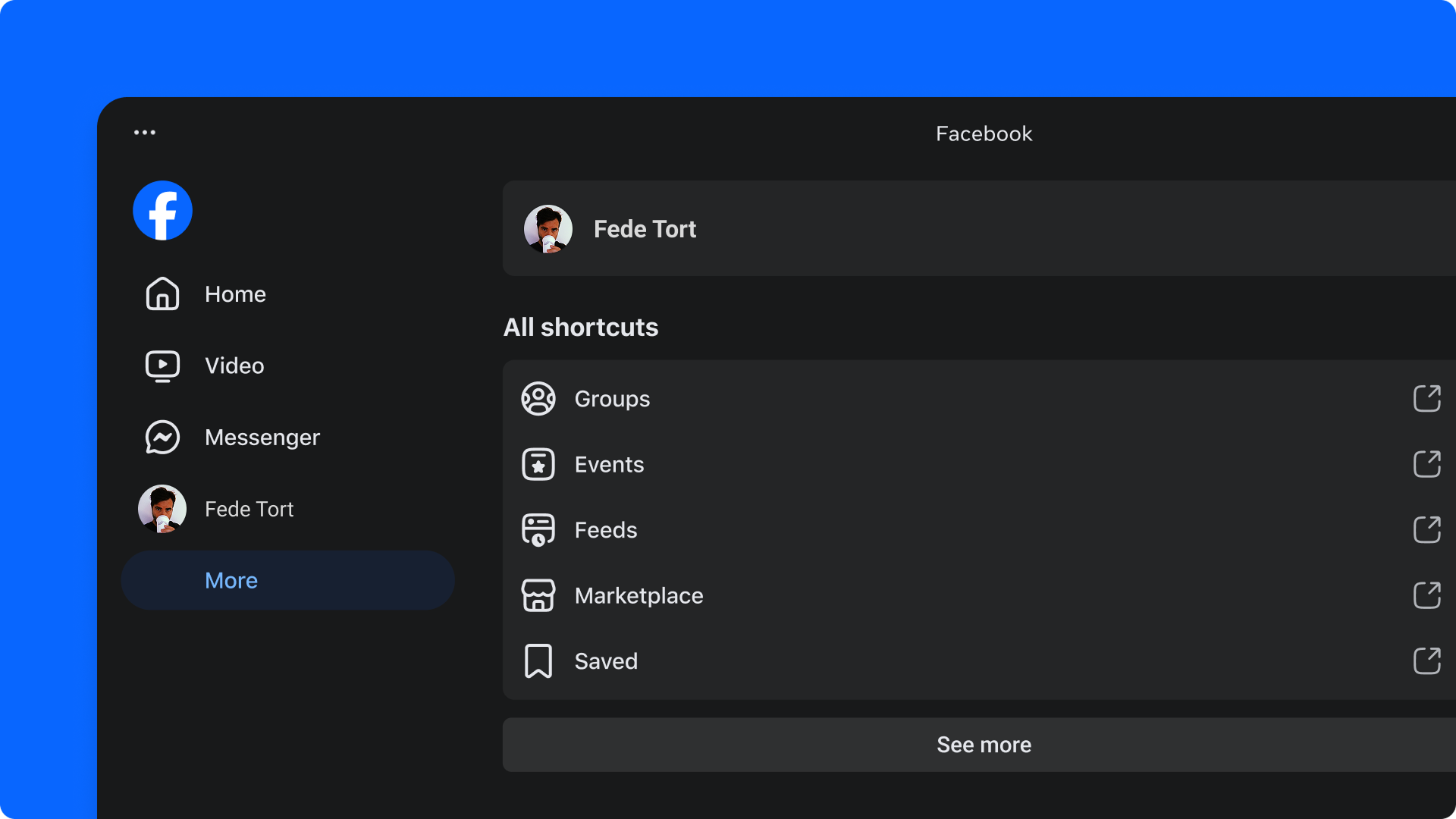Image resolution: width=1456 pixels, height=819 pixels.
Task: Click profile photo in Fede Tort card
Action: tap(548, 229)
